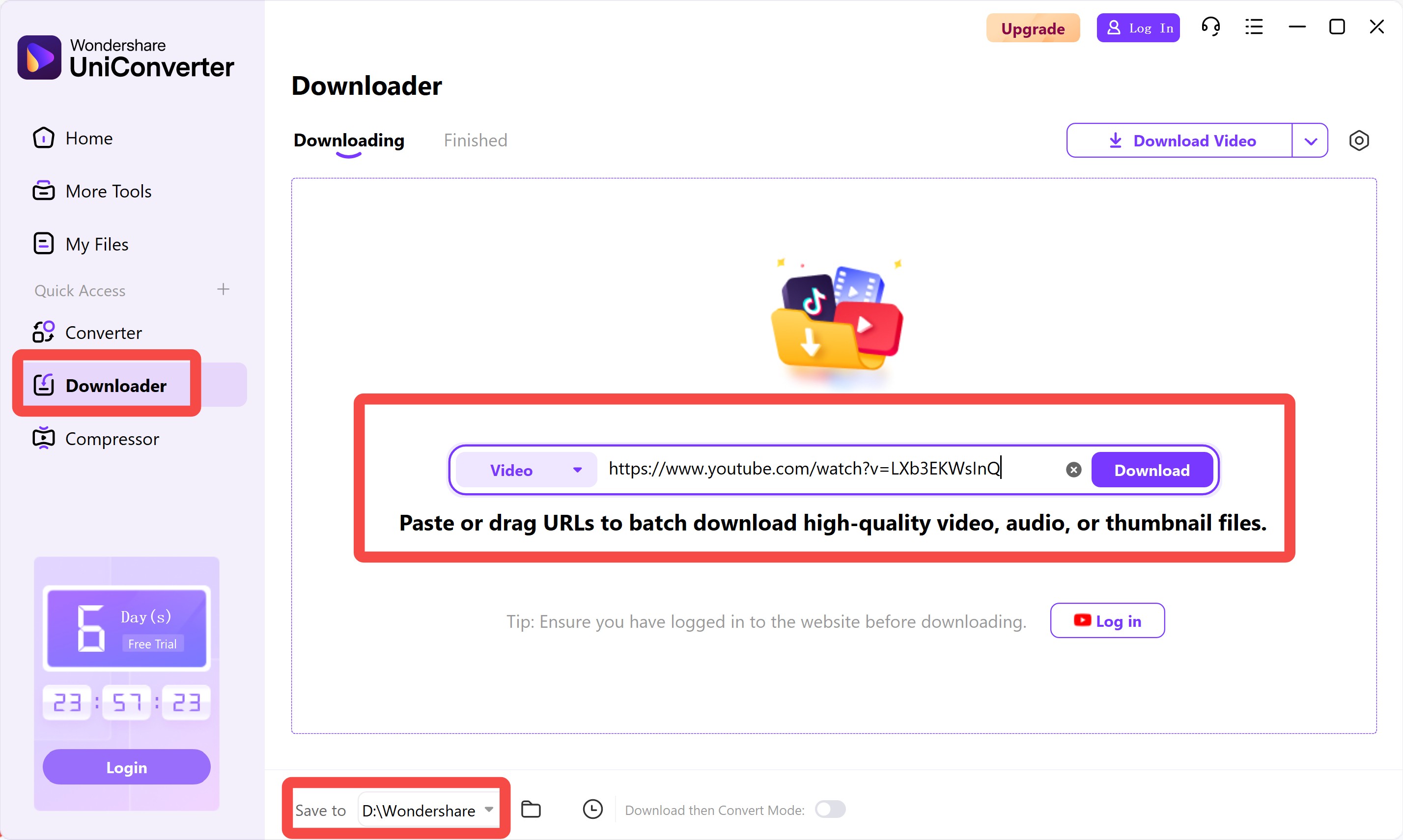Enable Download then Convert Mode

[828, 810]
